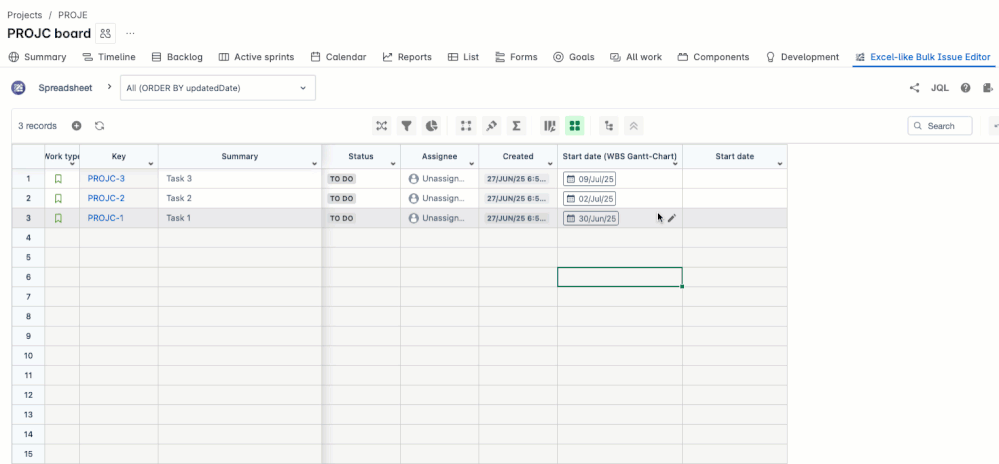Screen dimensions: 999x464
Task: Click the share icon
Action: point(914,88)
